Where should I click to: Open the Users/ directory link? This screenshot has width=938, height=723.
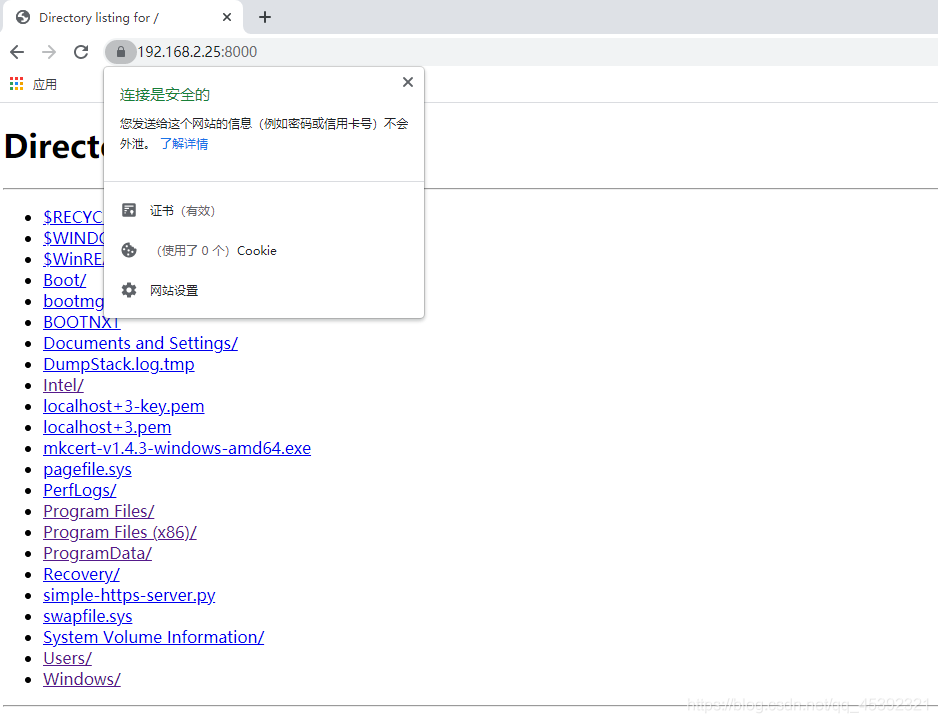point(67,658)
